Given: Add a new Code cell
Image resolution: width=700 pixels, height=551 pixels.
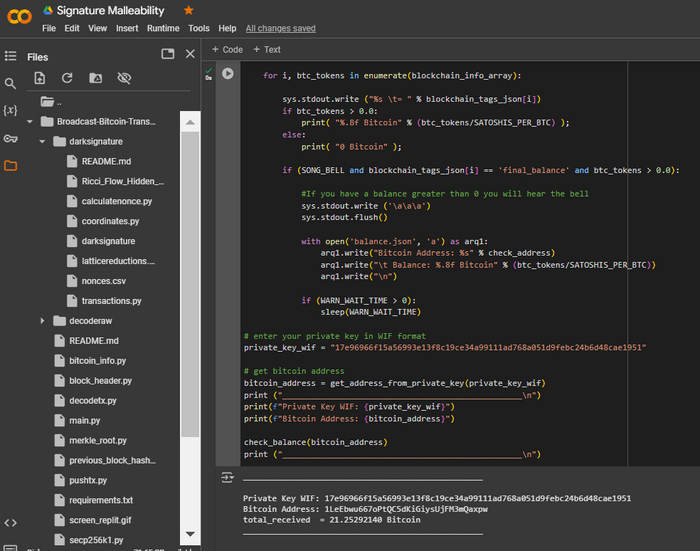Looking at the screenshot, I should pyautogui.click(x=227, y=49).
